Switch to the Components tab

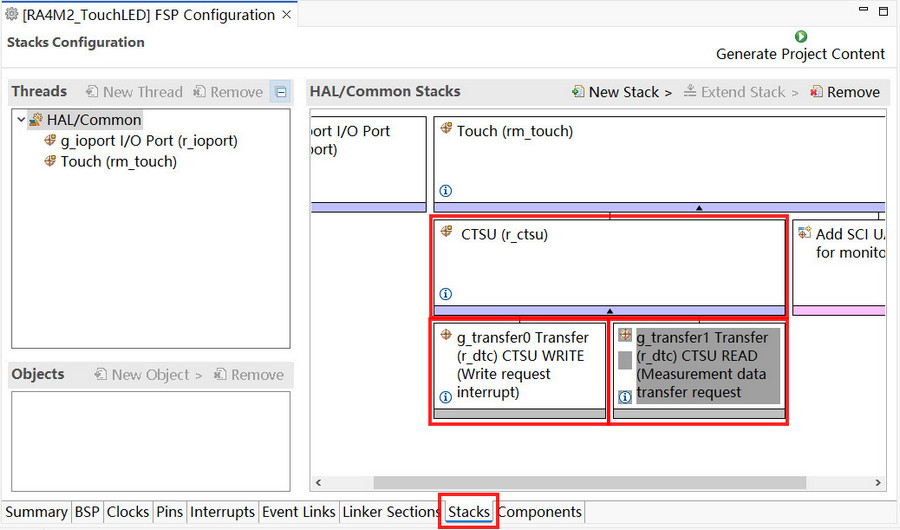pos(540,512)
